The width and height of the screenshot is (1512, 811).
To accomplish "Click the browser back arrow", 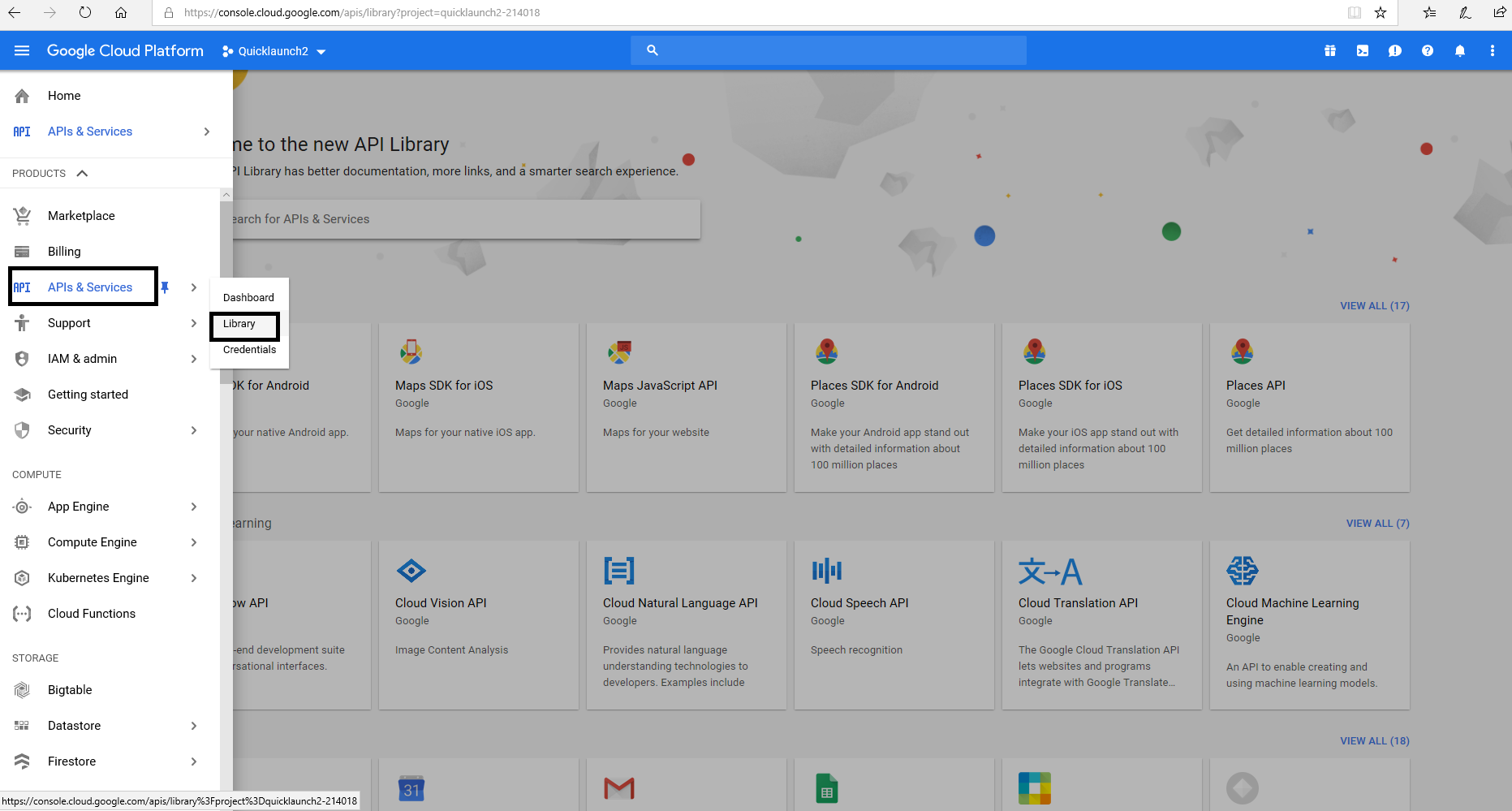I will tap(15, 12).
